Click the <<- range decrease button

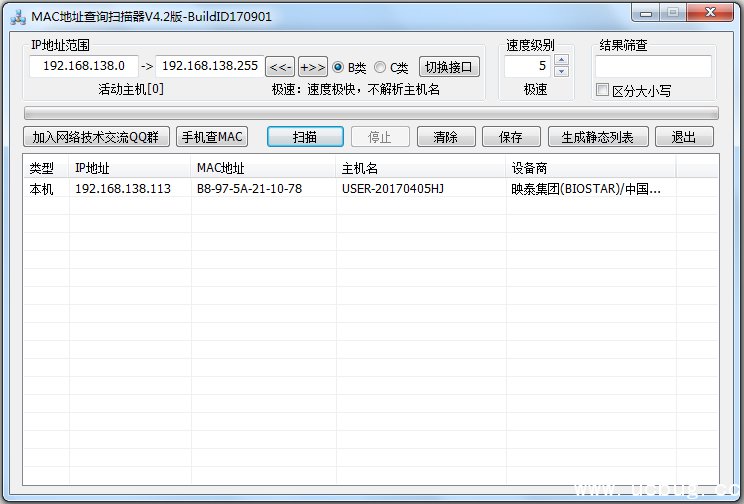point(281,67)
